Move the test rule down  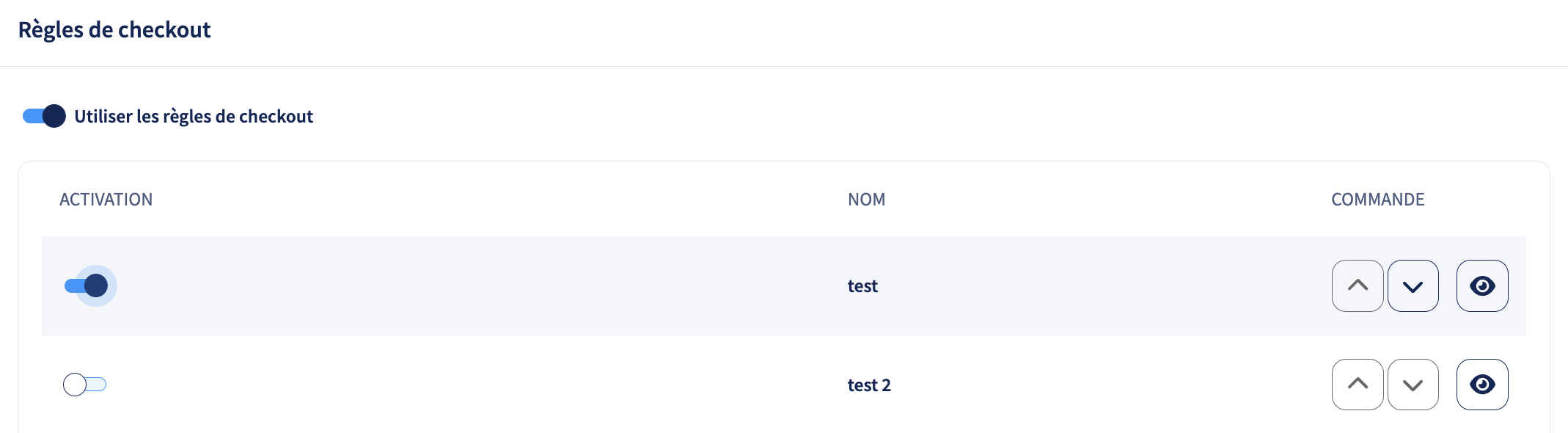[x=1413, y=285]
